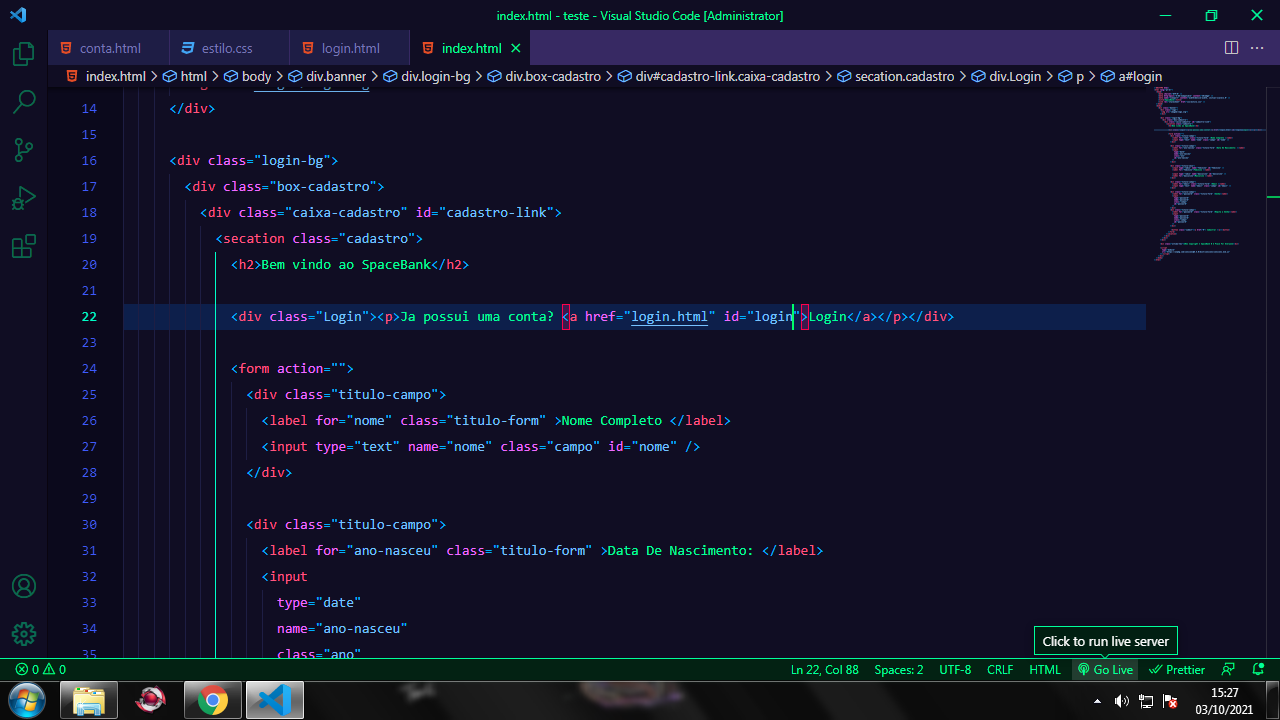This screenshot has height=720, width=1280.
Task: Change indentation Spaces: 2
Action: [899, 670]
